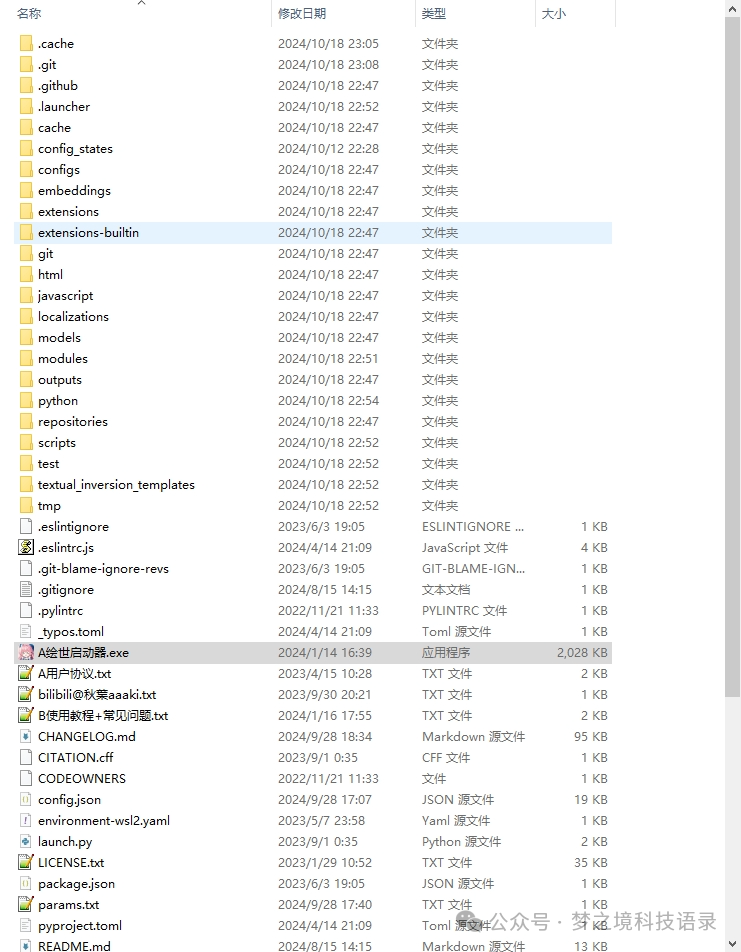This screenshot has width=741, height=952.
Task: Select the B使用教程+常见问题.txt file name
Action: click(103, 716)
